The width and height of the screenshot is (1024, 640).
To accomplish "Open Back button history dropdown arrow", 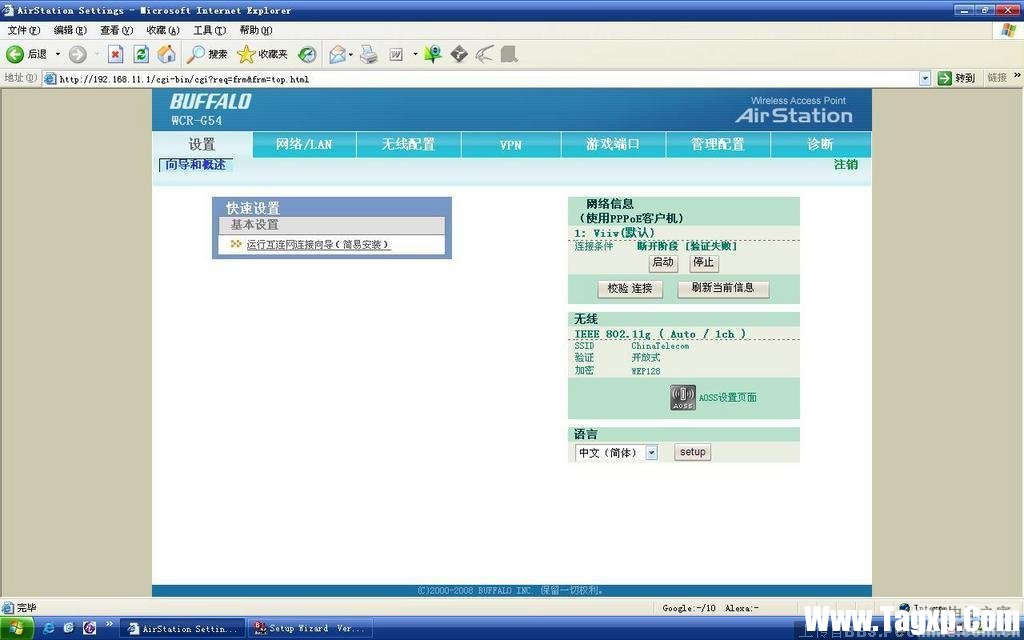I will click(57, 54).
